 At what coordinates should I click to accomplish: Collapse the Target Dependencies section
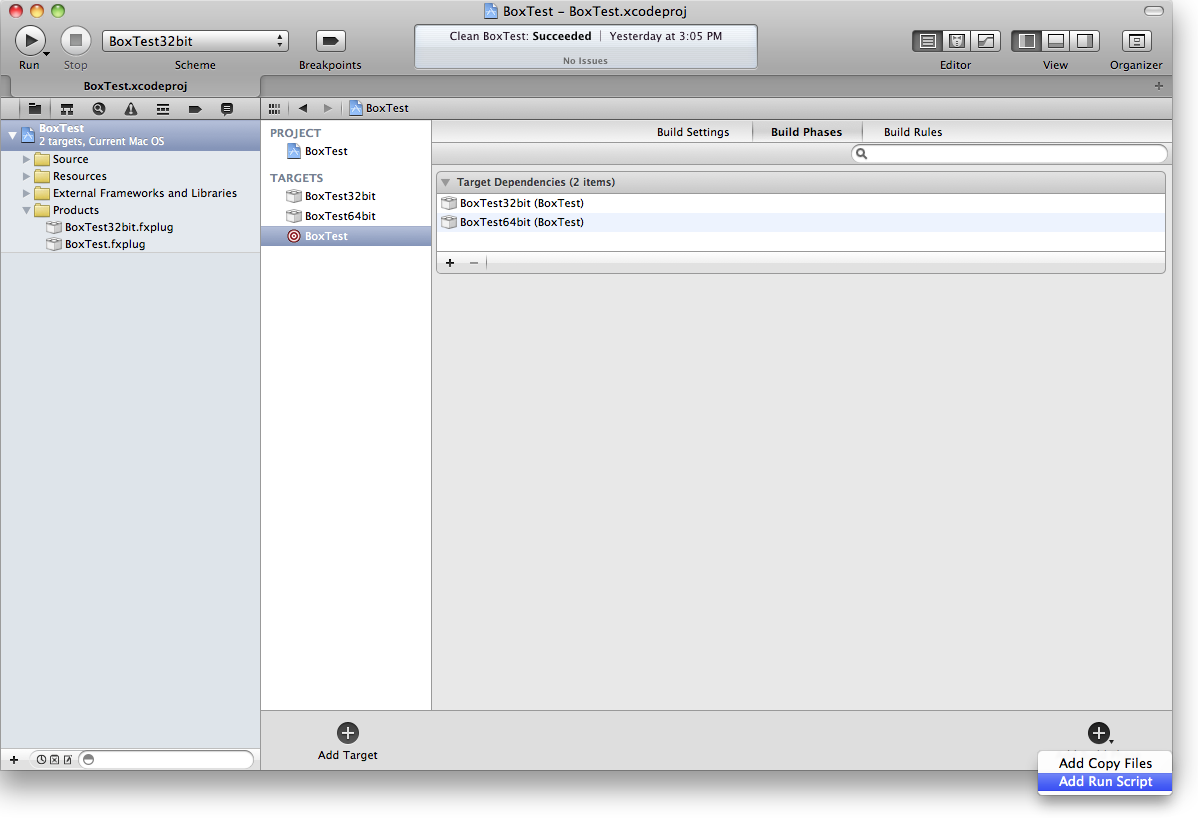[x=446, y=183]
